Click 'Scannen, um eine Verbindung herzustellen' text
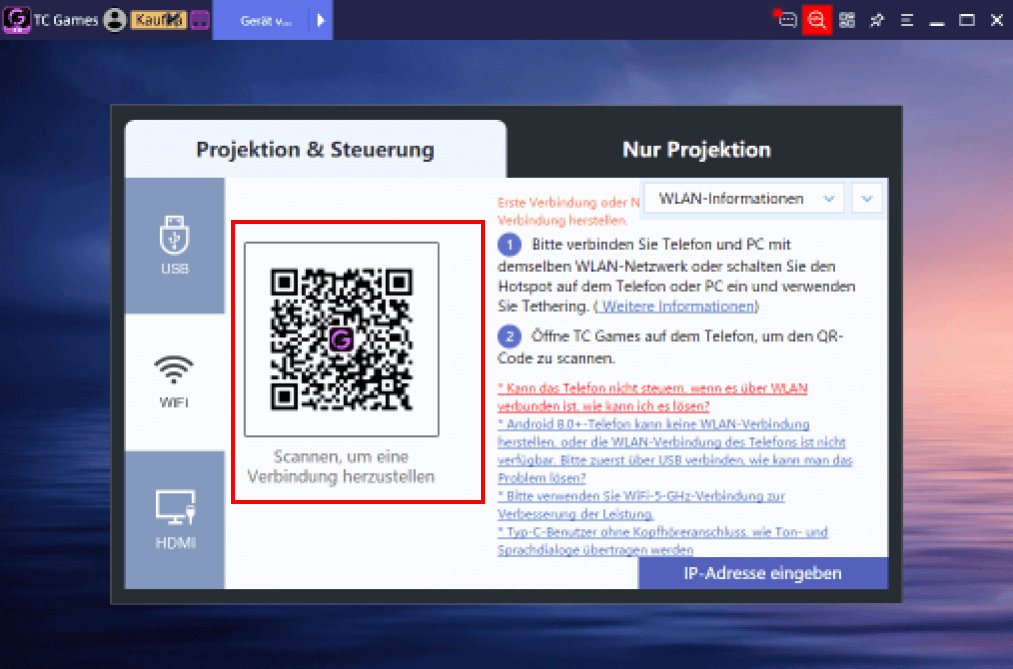Image resolution: width=1013 pixels, height=669 pixels. click(341, 466)
